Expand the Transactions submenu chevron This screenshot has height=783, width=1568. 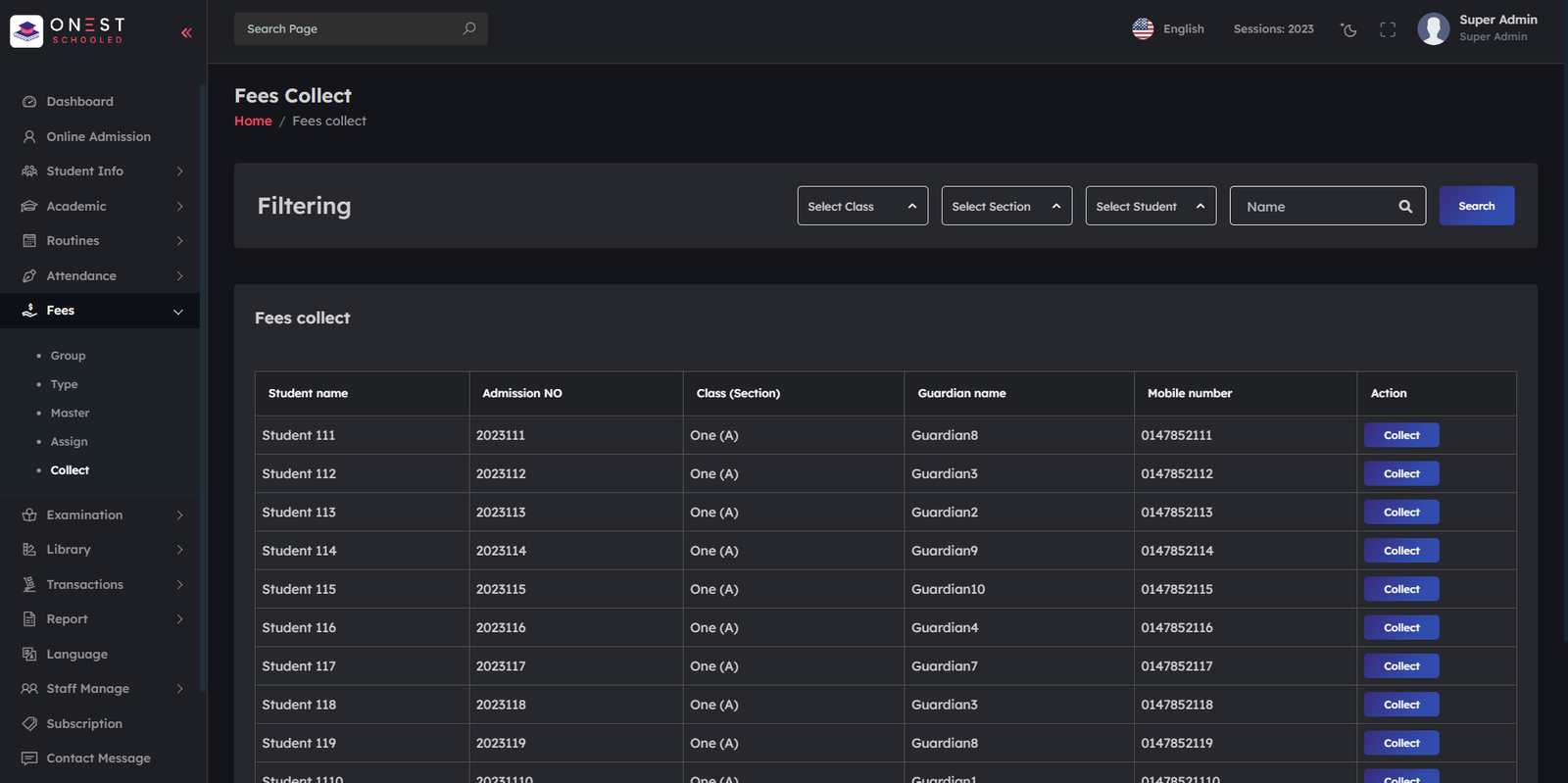point(179,585)
